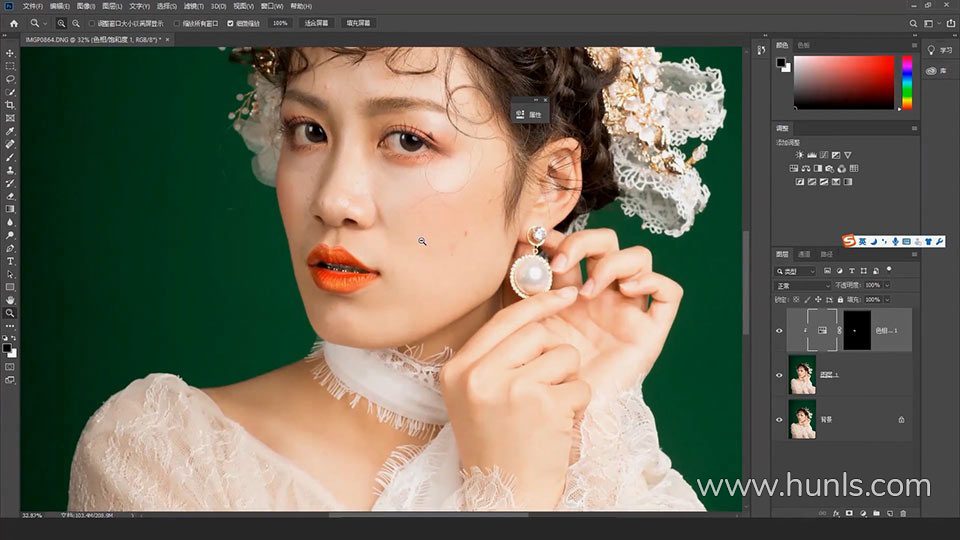
Task: Choose the Zoom Out mode icon
Action: pos(76,23)
